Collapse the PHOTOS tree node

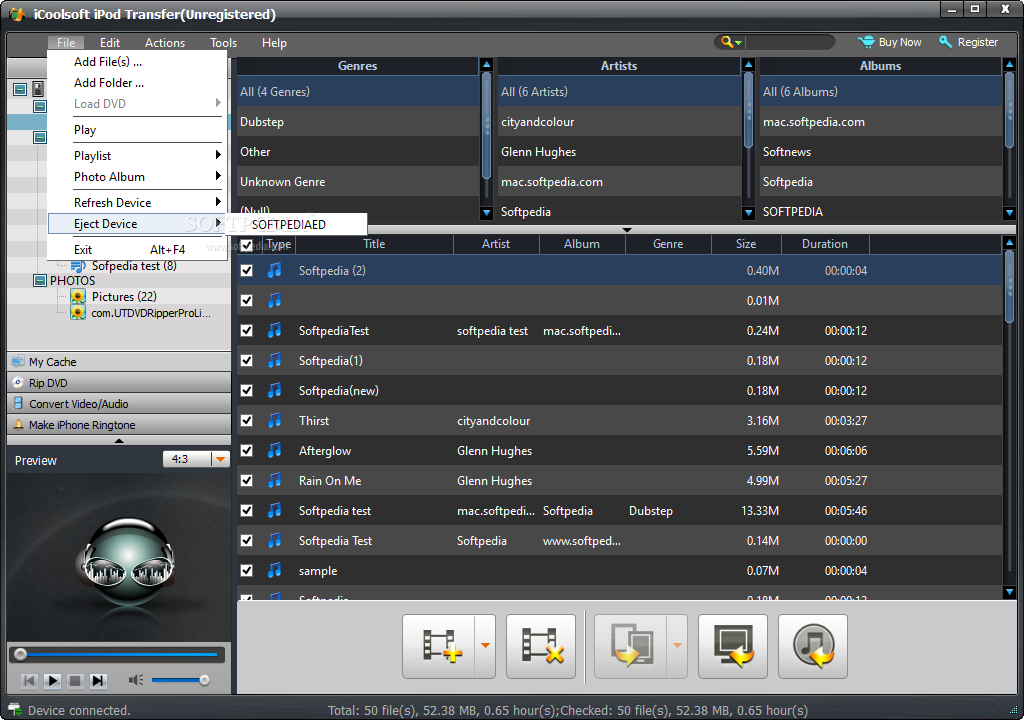[40, 280]
